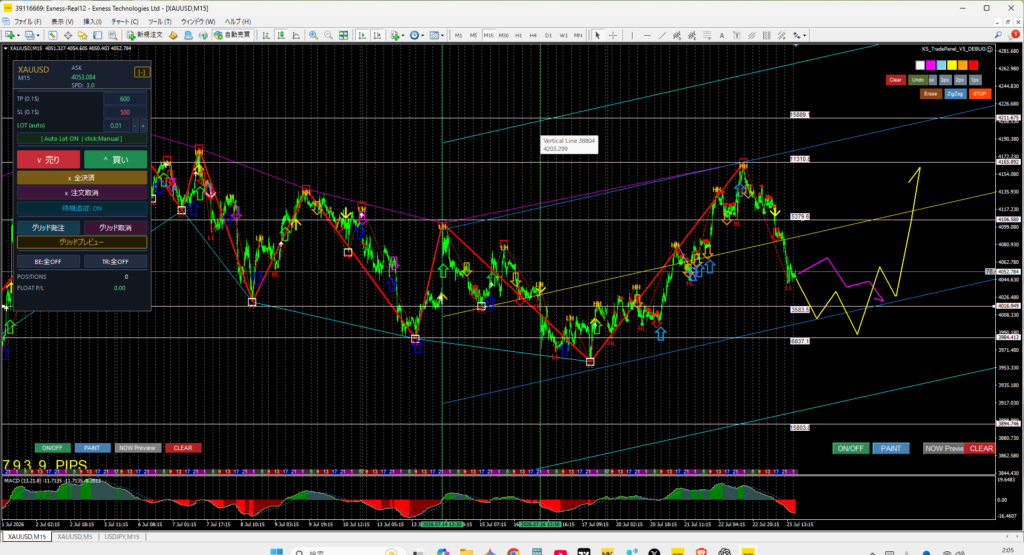This screenshot has width=1024, height=555.
Task: Toggle the 自動売買 auto-trading button
Action: (232, 35)
